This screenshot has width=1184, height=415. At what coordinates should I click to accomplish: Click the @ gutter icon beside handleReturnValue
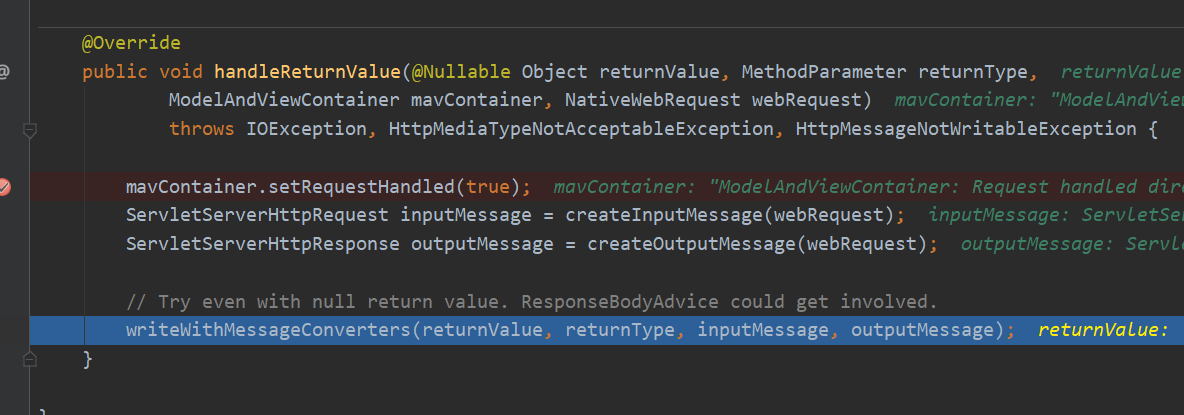[4, 72]
